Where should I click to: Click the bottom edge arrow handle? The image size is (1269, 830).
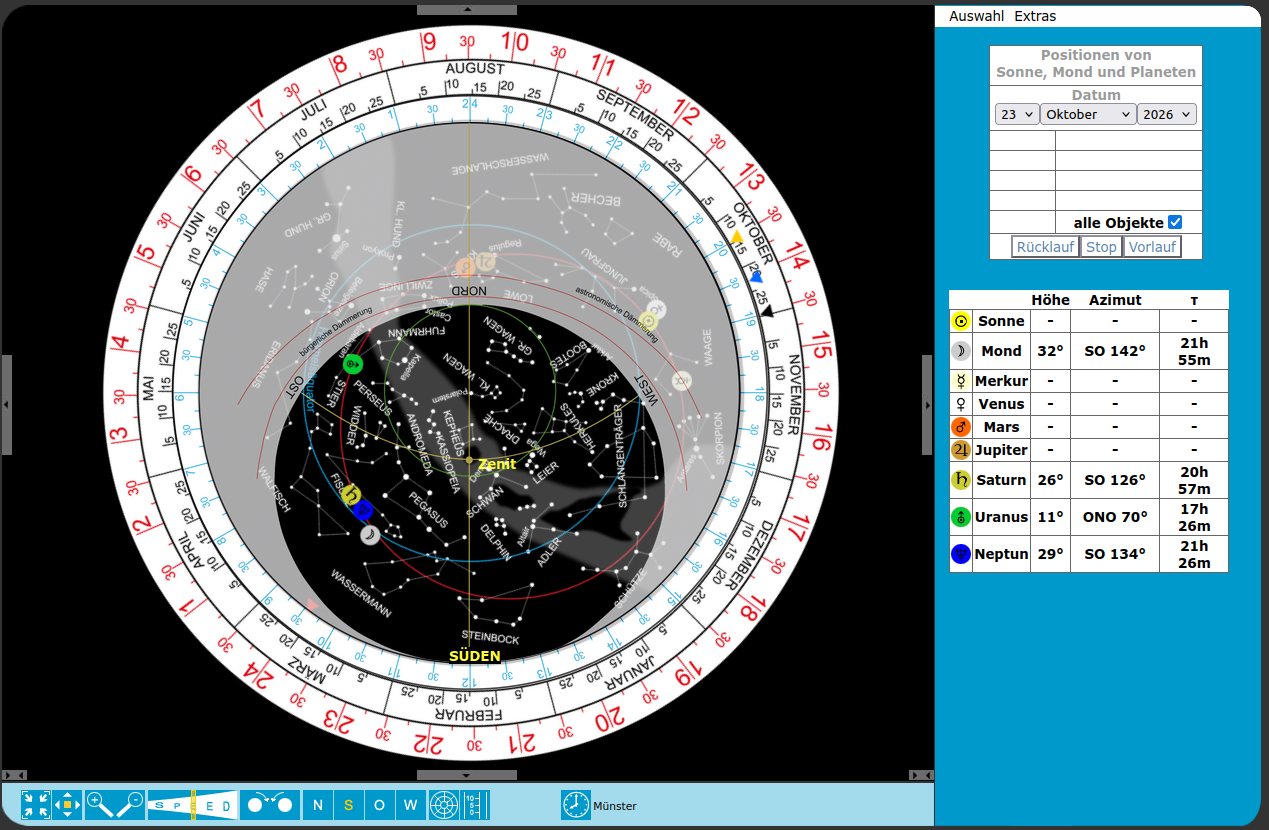(467, 775)
